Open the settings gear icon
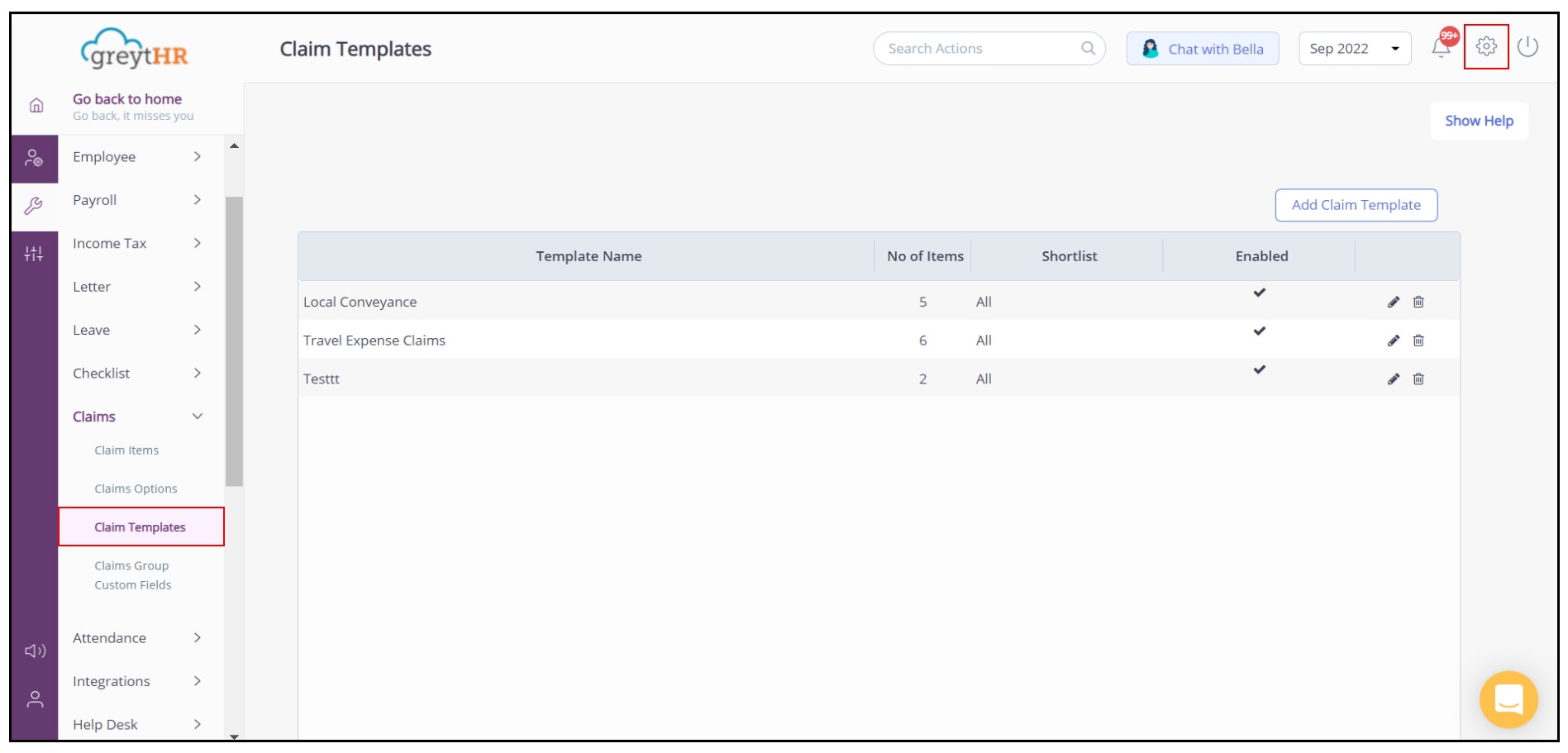Viewport: 1568px width, 753px height. (x=1486, y=48)
